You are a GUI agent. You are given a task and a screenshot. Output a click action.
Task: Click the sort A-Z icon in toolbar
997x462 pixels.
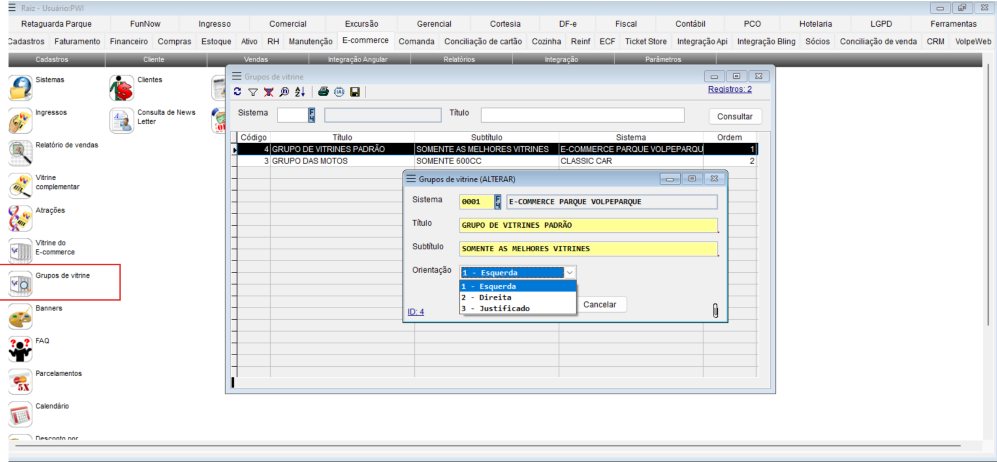coord(301,92)
